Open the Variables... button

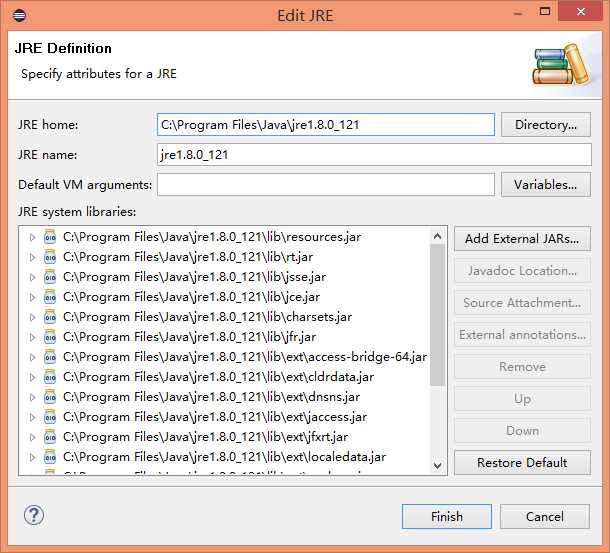coord(546,184)
